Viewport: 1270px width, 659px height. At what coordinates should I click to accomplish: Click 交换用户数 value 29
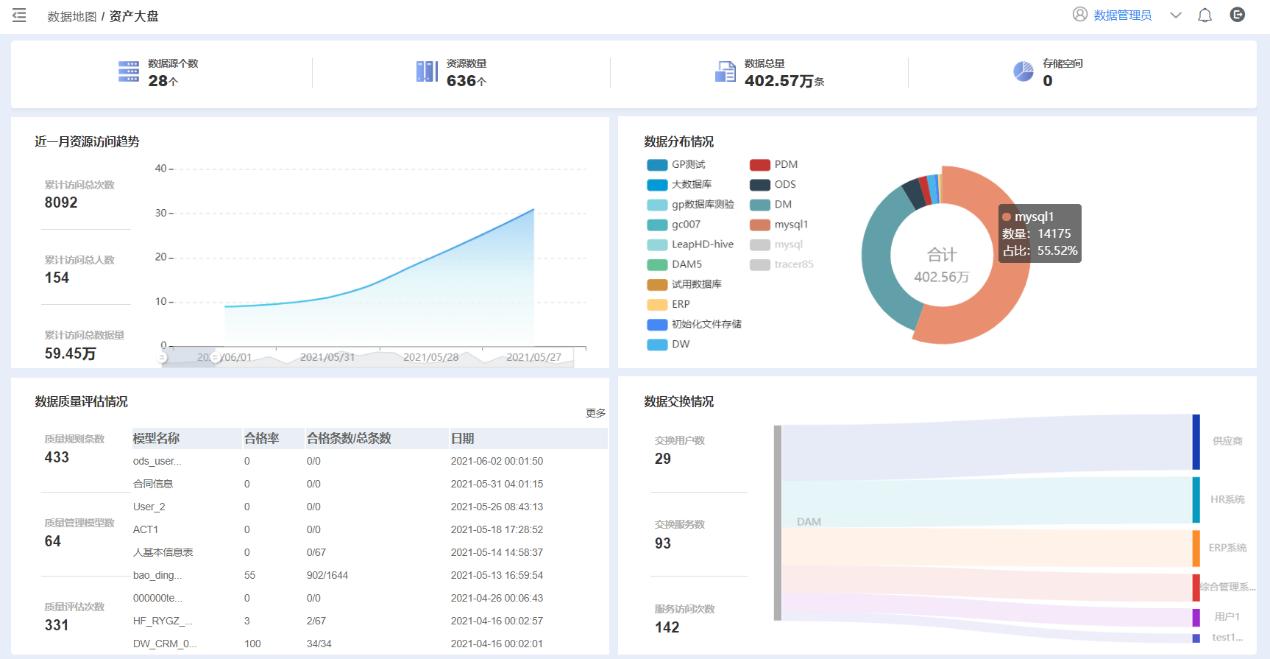pos(663,459)
